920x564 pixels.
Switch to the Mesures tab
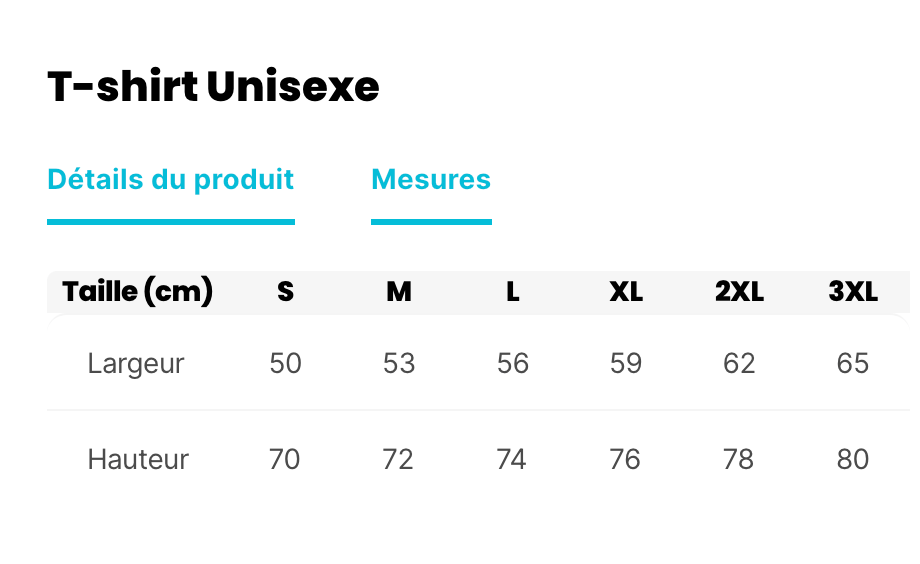(x=431, y=180)
